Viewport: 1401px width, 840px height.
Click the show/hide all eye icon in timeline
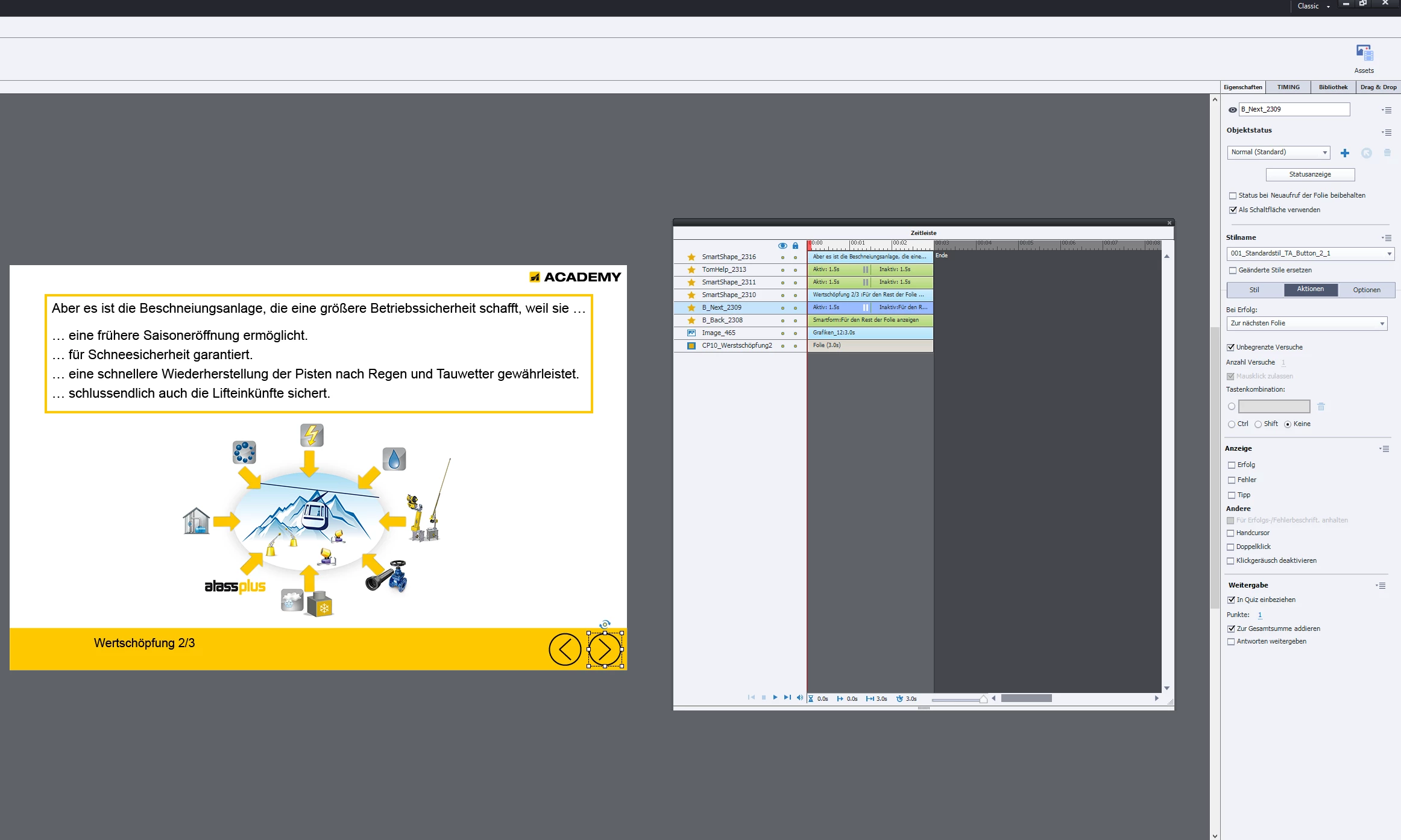tap(782, 246)
